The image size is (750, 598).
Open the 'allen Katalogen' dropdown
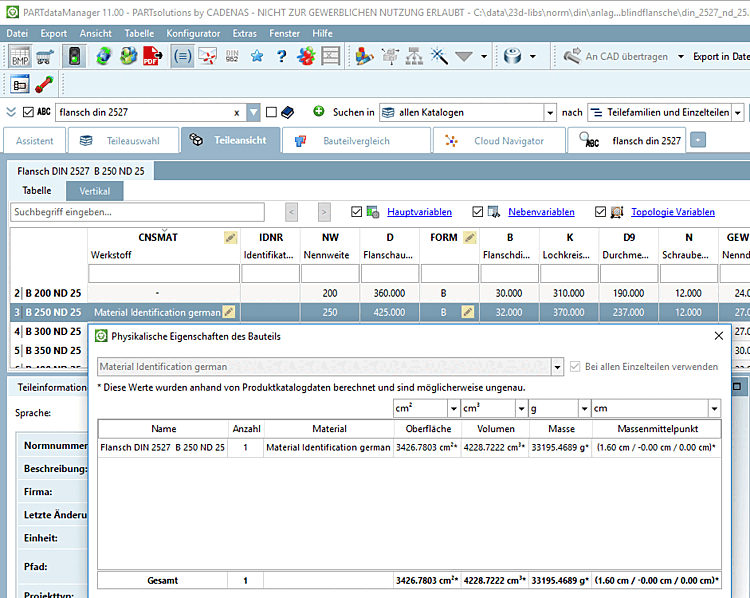coord(549,112)
